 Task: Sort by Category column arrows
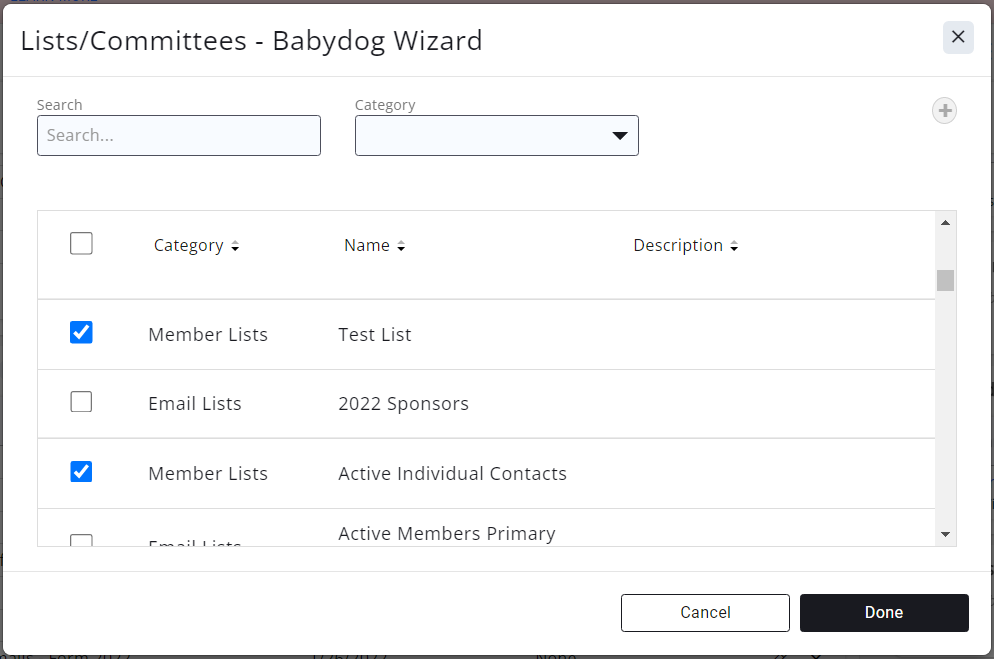(x=235, y=247)
